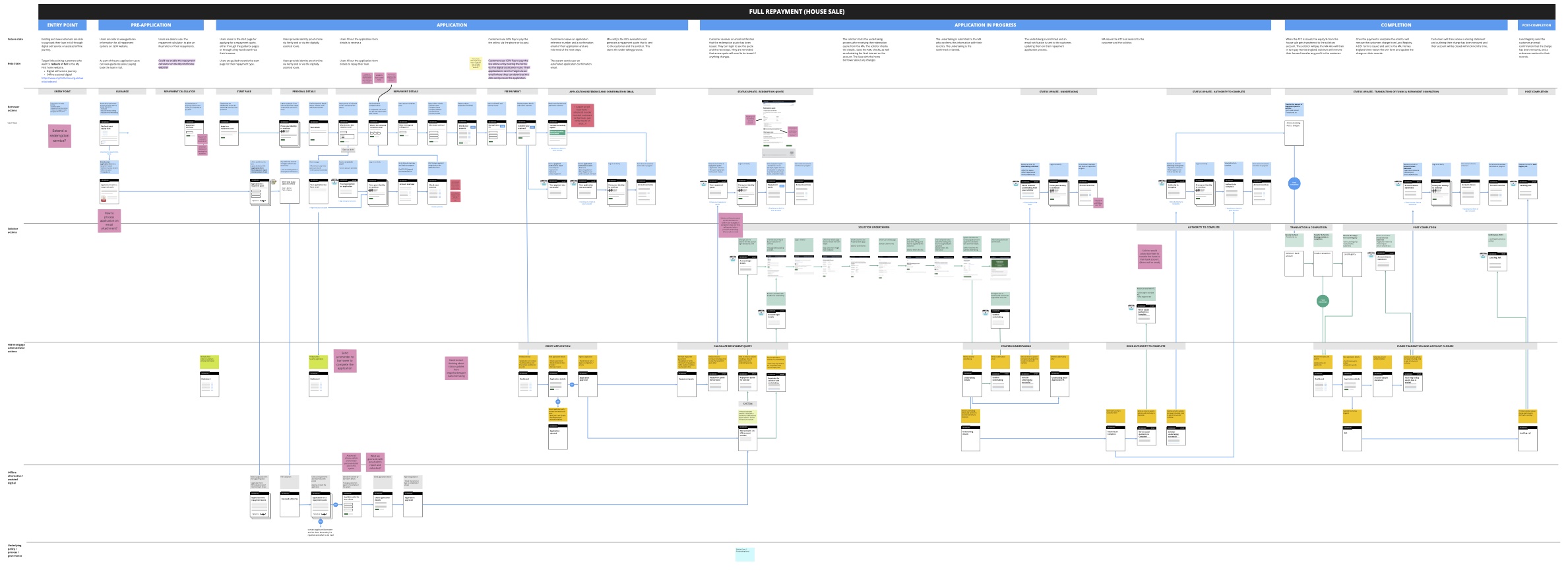Select the cyan note in the governance row

[x=745, y=554]
